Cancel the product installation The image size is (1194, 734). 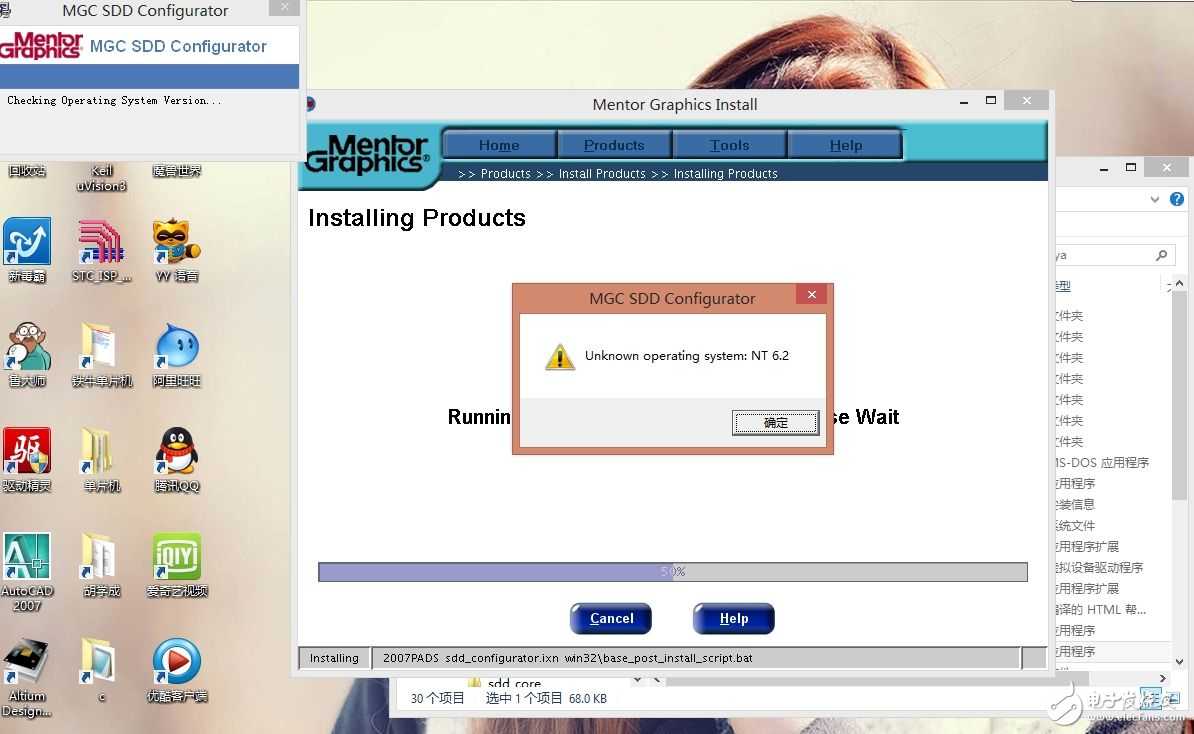pyautogui.click(x=611, y=618)
